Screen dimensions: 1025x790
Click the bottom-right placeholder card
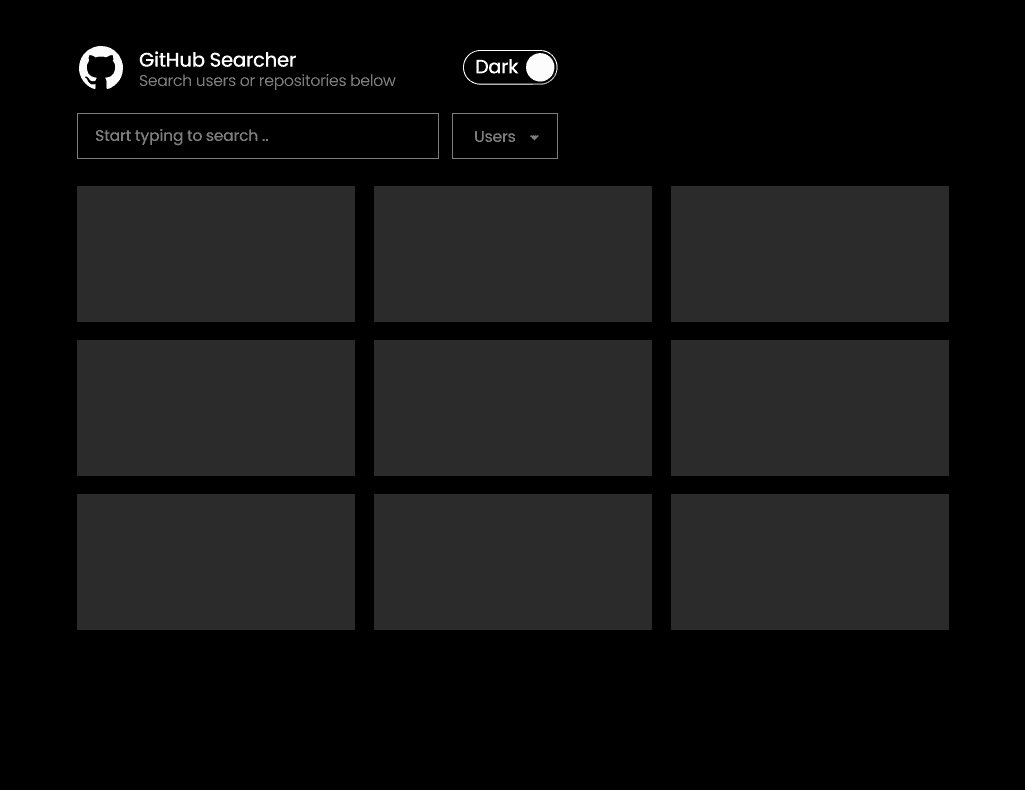pyautogui.click(x=810, y=562)
